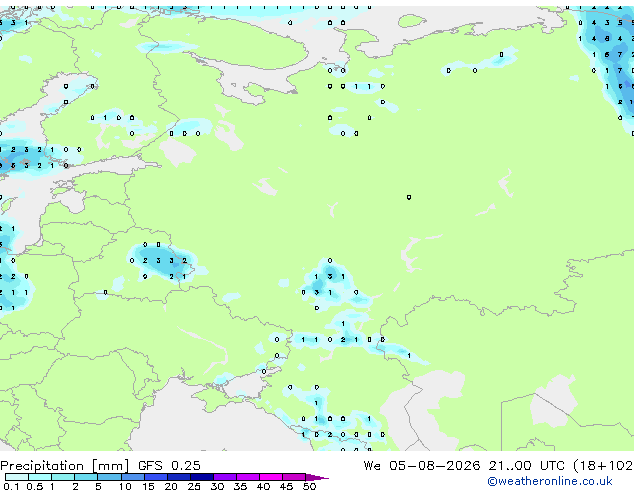Click the over-50 arrow tip of legend
This screenshot has width=634, height=490.
[x=317, y=477]
